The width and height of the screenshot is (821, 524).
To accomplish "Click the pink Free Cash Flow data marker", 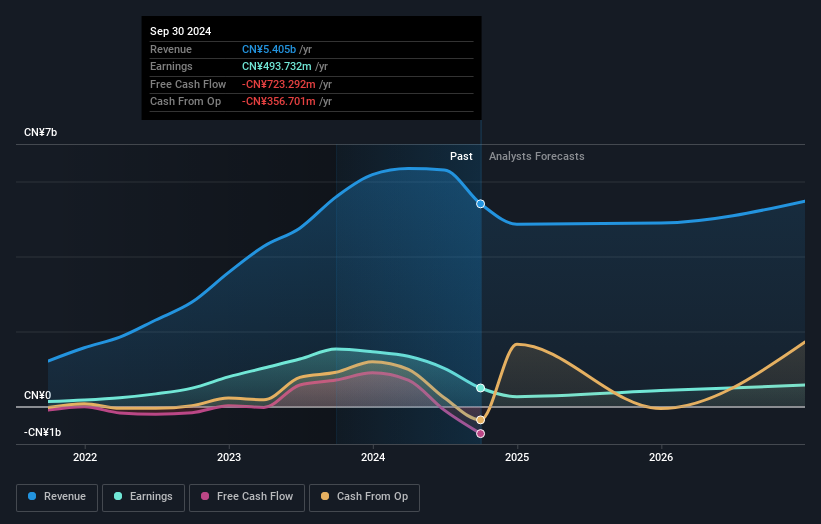I will [480, 433].
